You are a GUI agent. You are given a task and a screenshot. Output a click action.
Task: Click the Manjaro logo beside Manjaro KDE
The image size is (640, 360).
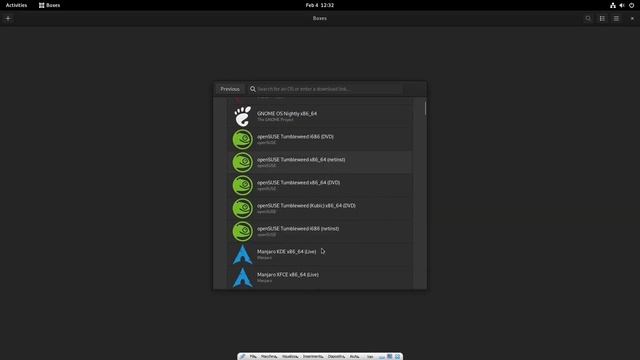pyautogui.click(x=242, y=254)
